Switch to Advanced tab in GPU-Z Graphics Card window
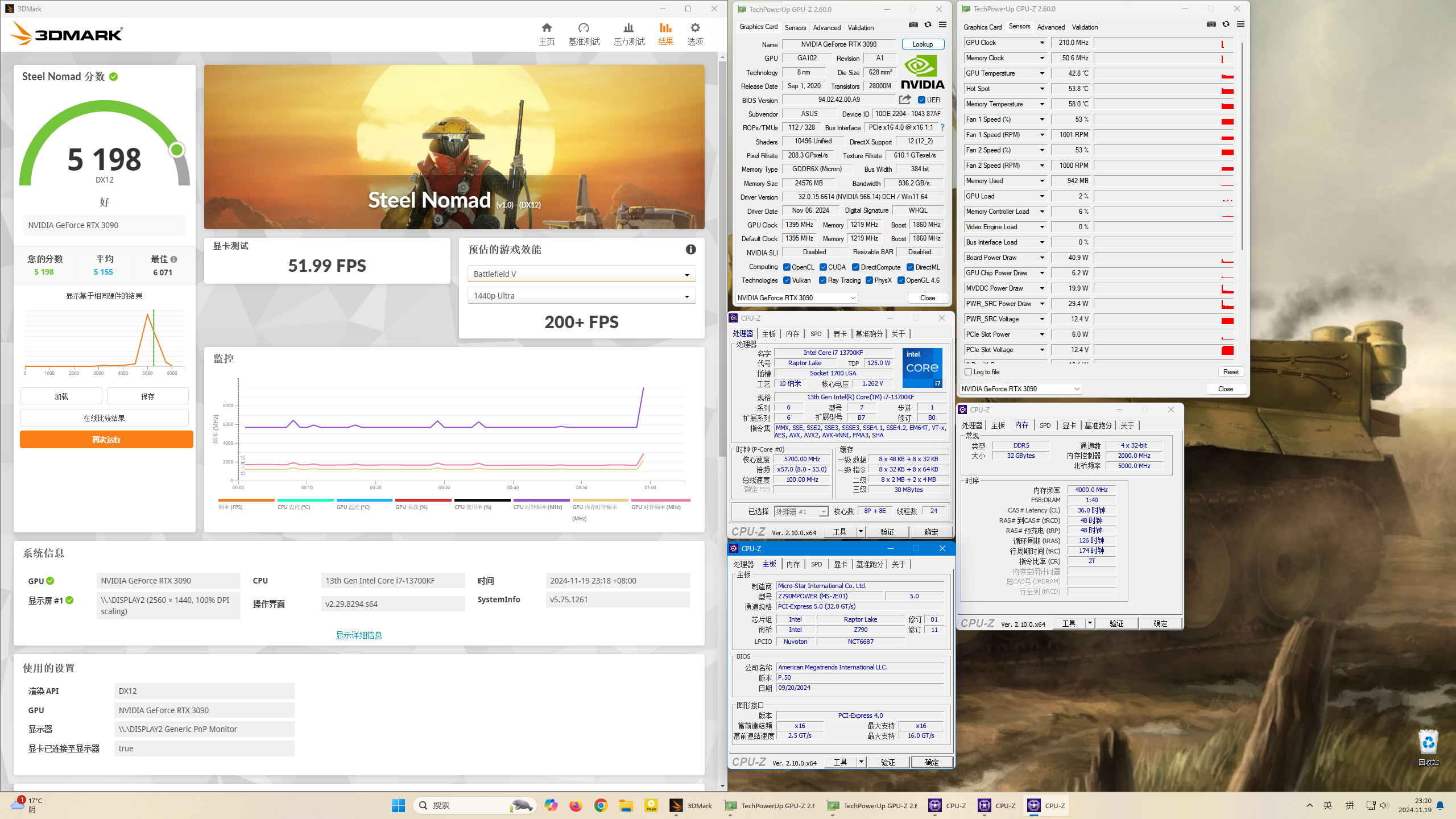This screenshot has height=819, width=1456. 826,28
